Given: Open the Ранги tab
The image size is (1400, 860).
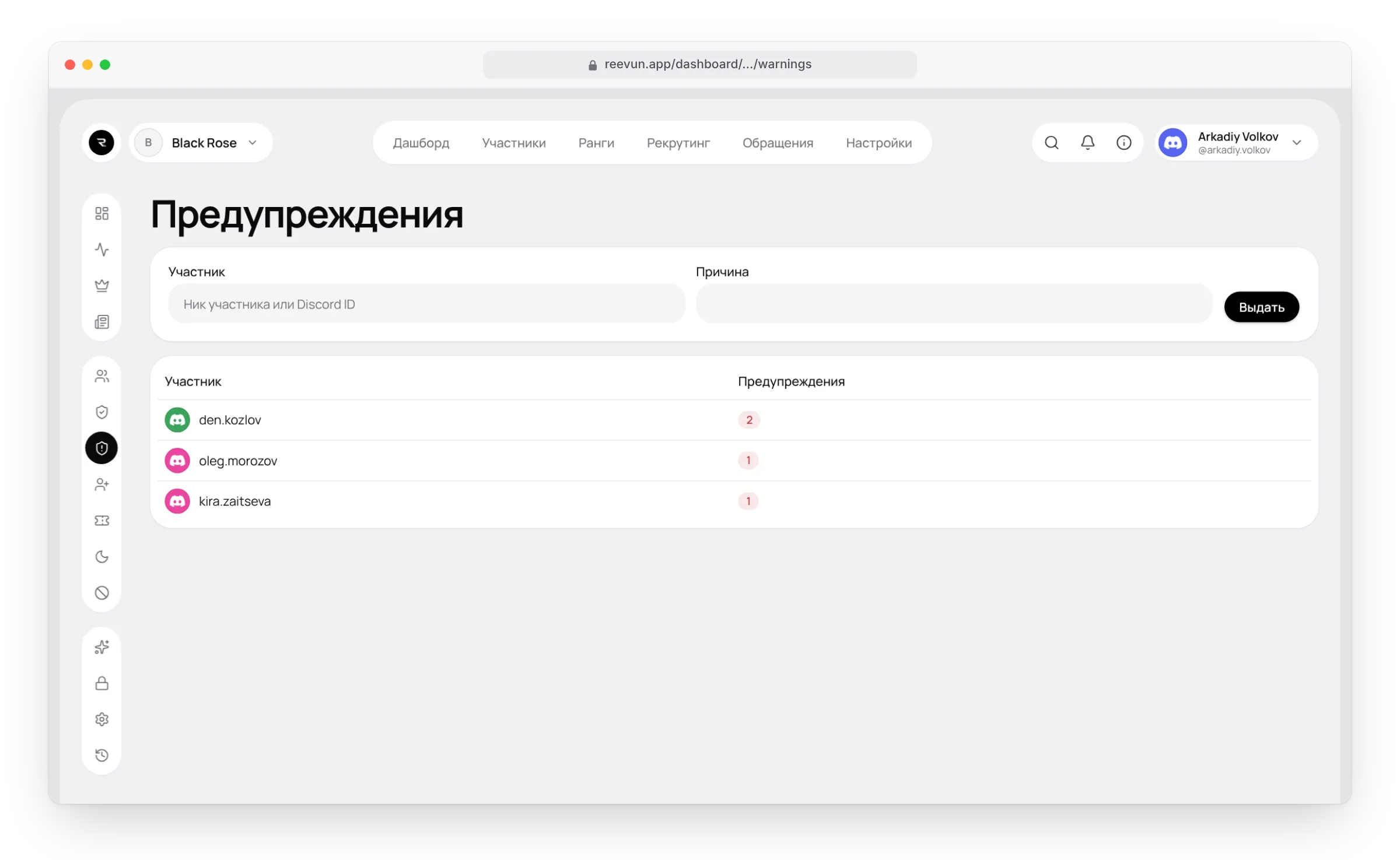Looking at the screenshot, I should point(596,143).
